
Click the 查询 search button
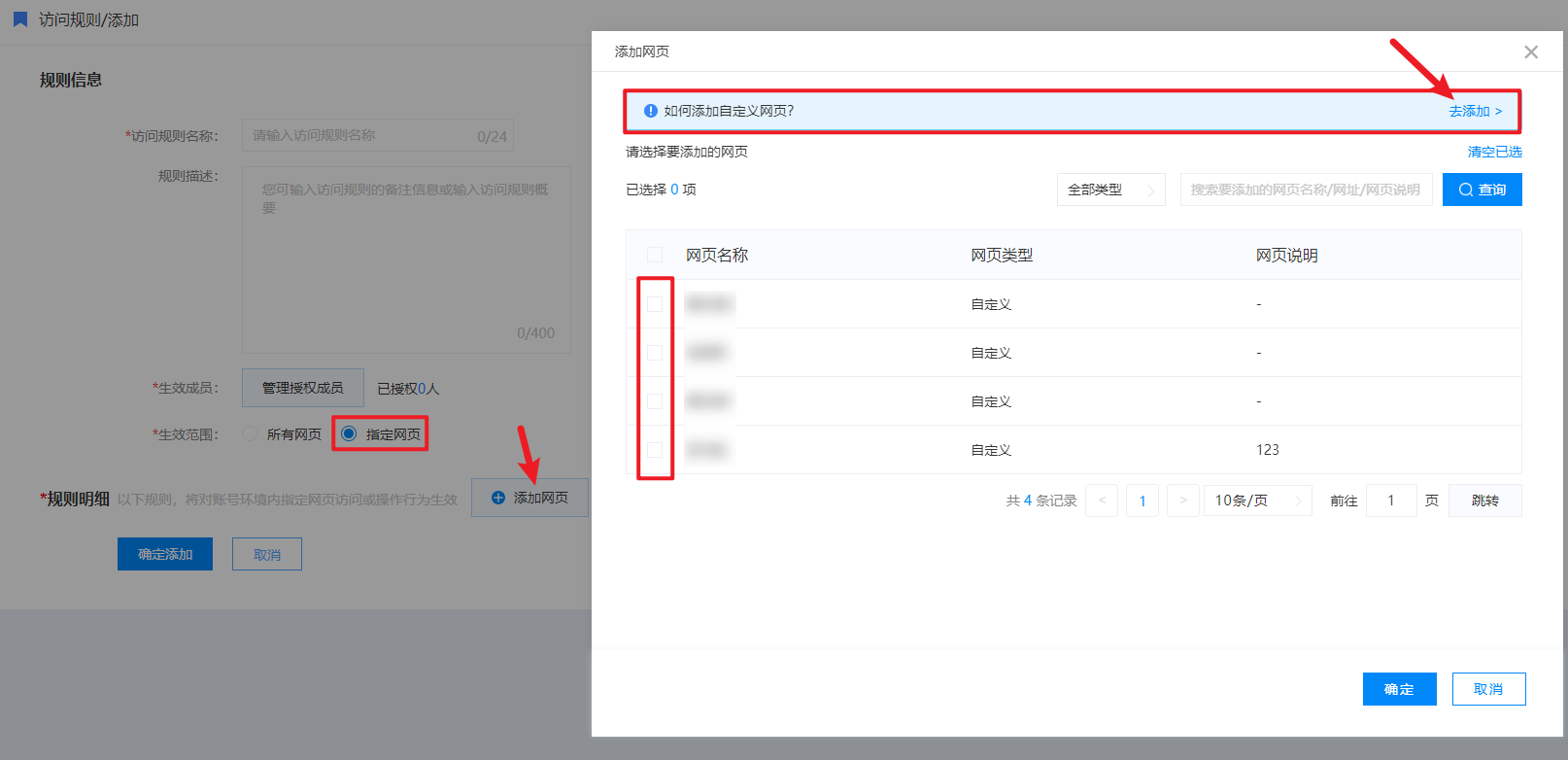(1482, 190)
